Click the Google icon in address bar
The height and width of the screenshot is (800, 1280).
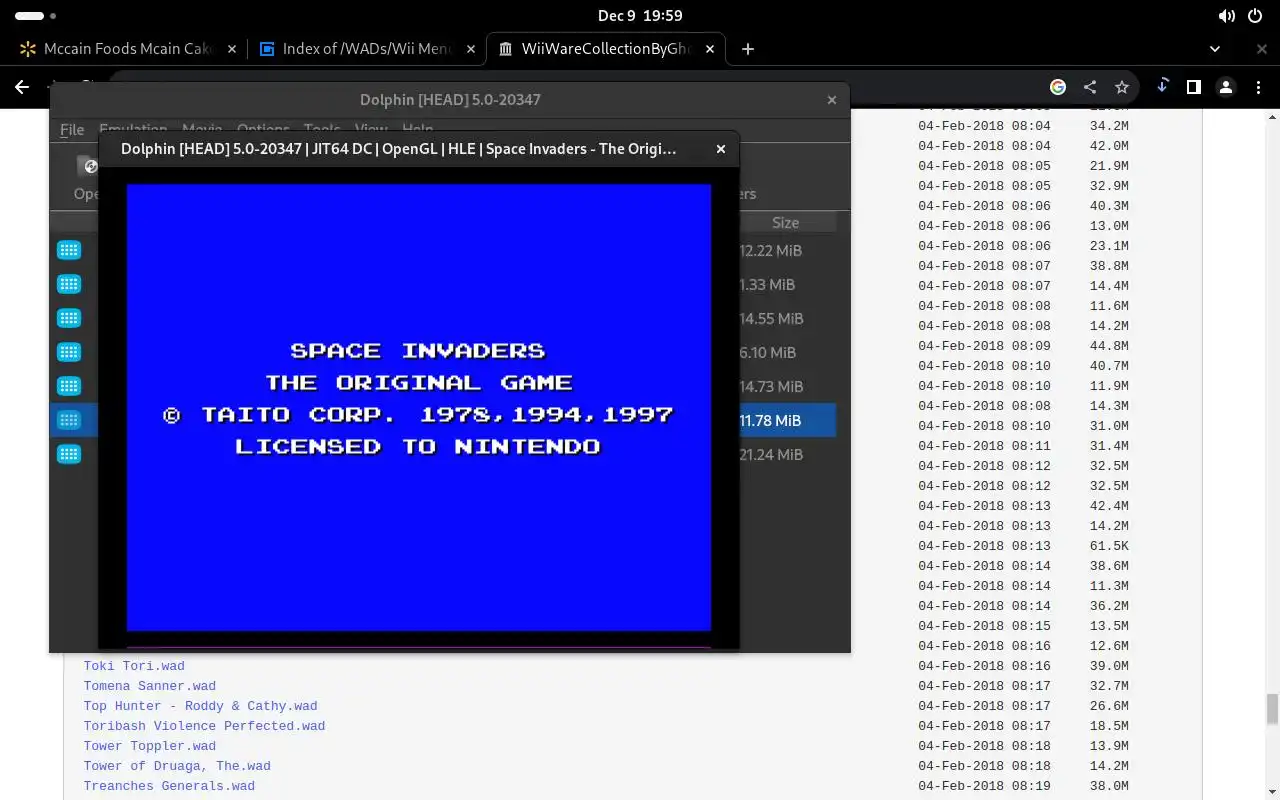(1057, 87)
